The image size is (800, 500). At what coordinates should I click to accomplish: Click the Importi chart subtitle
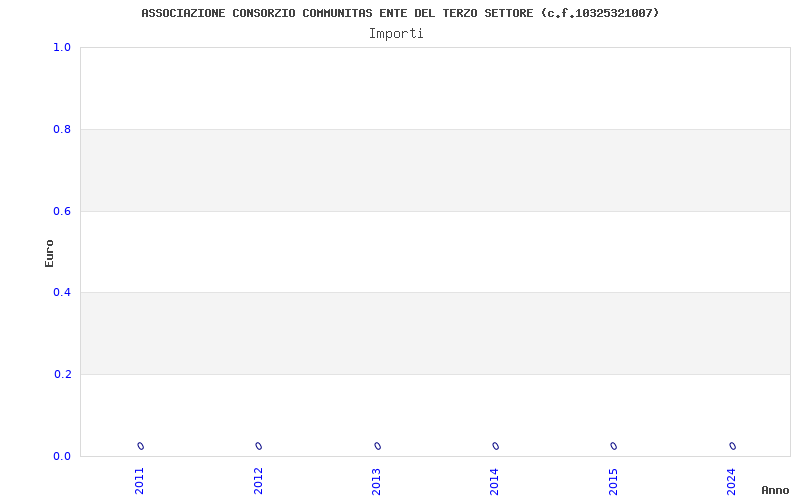(396, 34)
